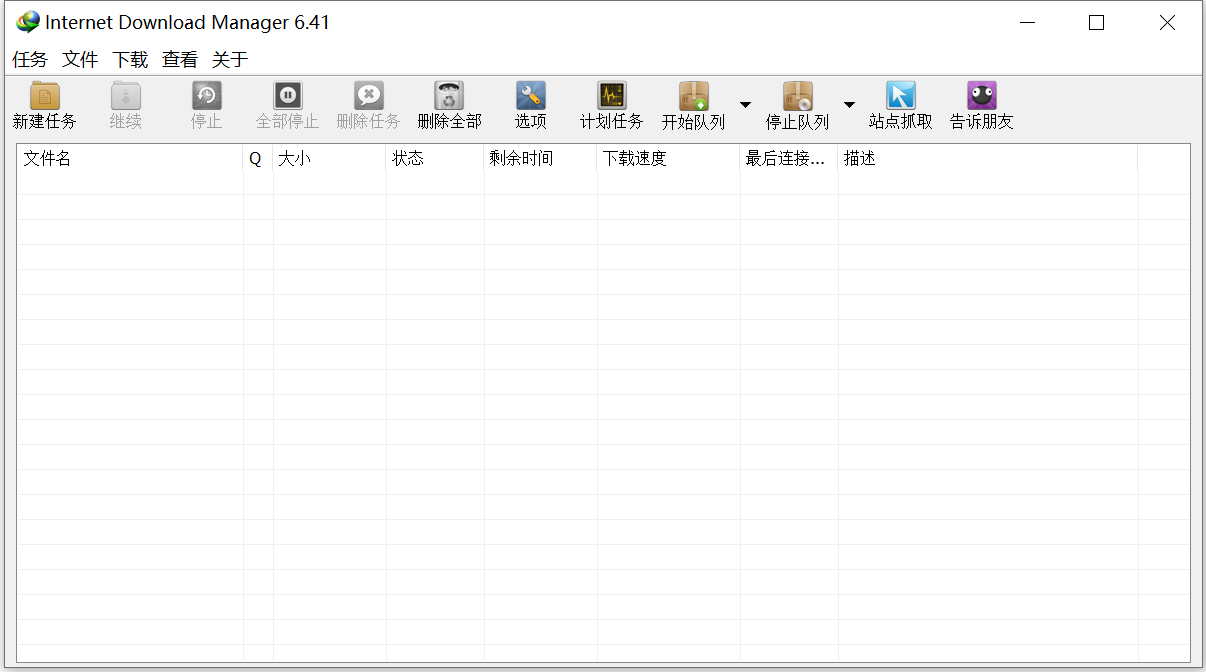Click the 停止队列 (stop queue) icon
Screen dimensions: 1206x672
point(797,96)
